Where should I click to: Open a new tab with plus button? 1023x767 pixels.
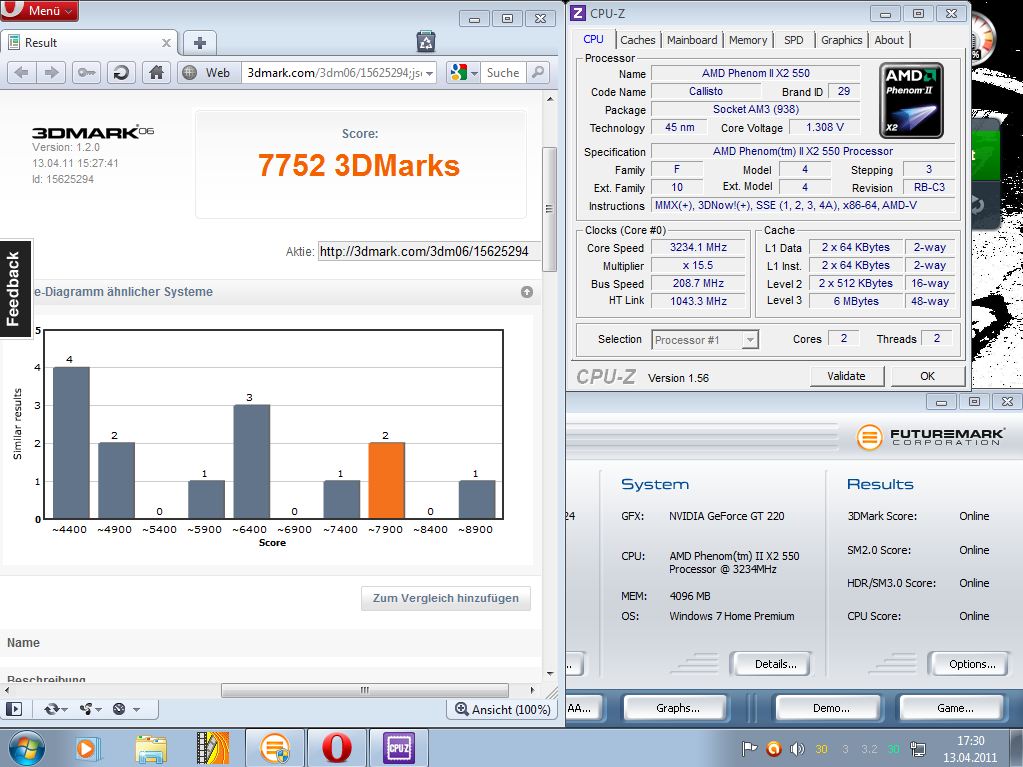click(200, 43)
